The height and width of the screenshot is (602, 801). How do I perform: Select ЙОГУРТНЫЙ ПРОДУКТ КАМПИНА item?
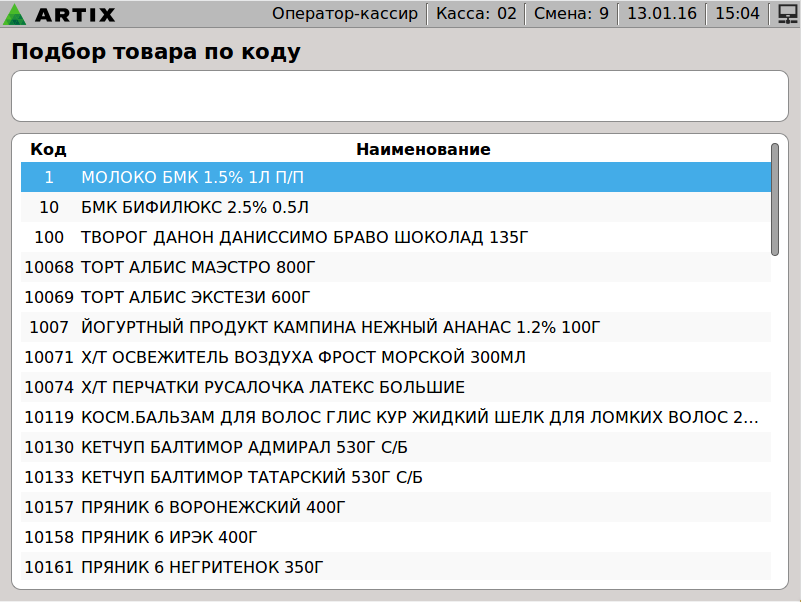pyautogui.click(x=396, y=327)
